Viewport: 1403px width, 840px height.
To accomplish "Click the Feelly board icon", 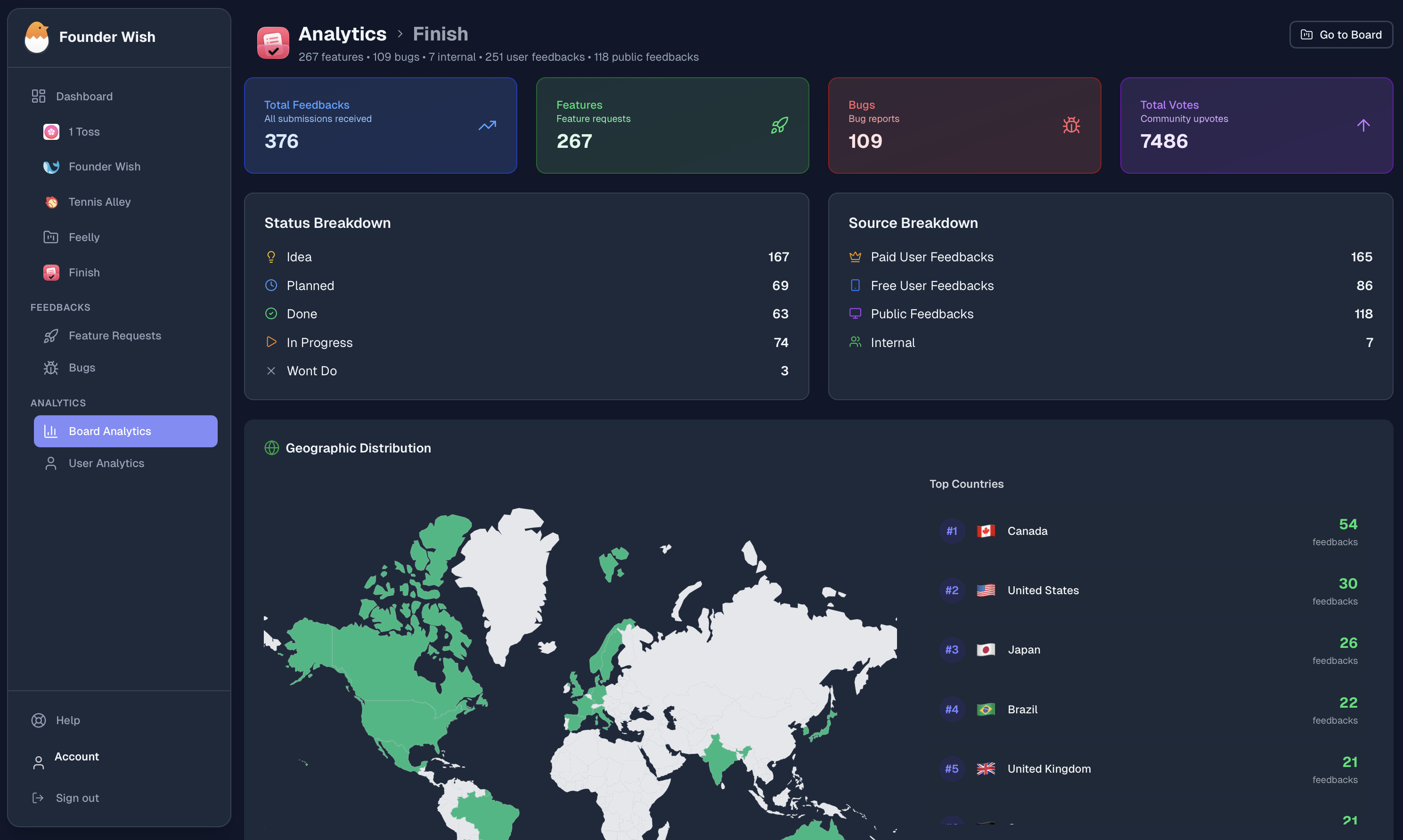I will pyautogui.click(x=51, y=237).
